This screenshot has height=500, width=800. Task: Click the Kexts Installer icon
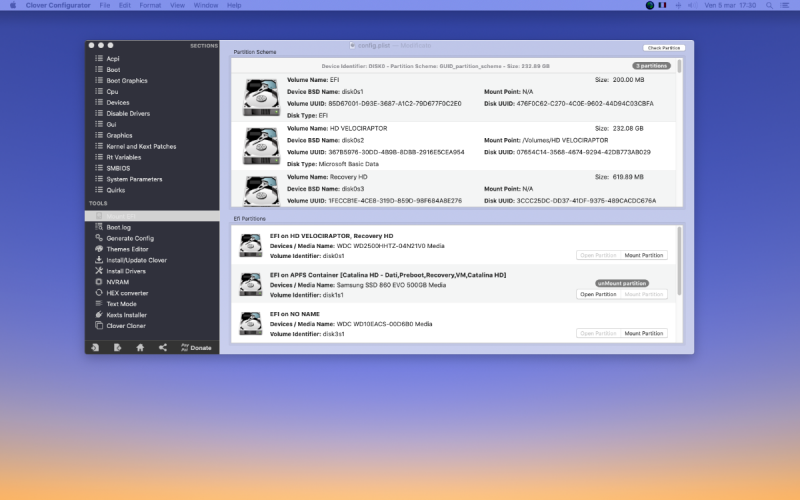click(x=99, y=315)
